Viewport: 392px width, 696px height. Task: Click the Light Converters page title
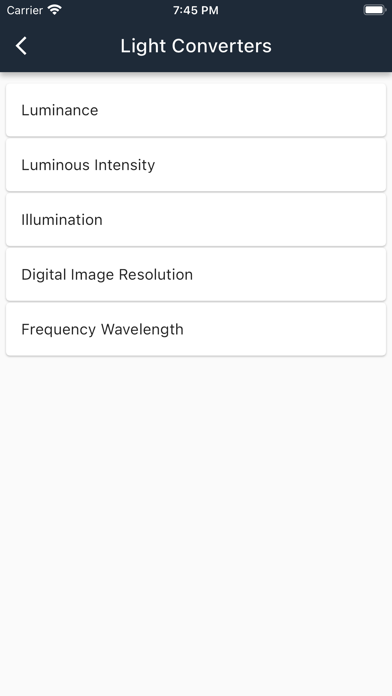point(196,46)
